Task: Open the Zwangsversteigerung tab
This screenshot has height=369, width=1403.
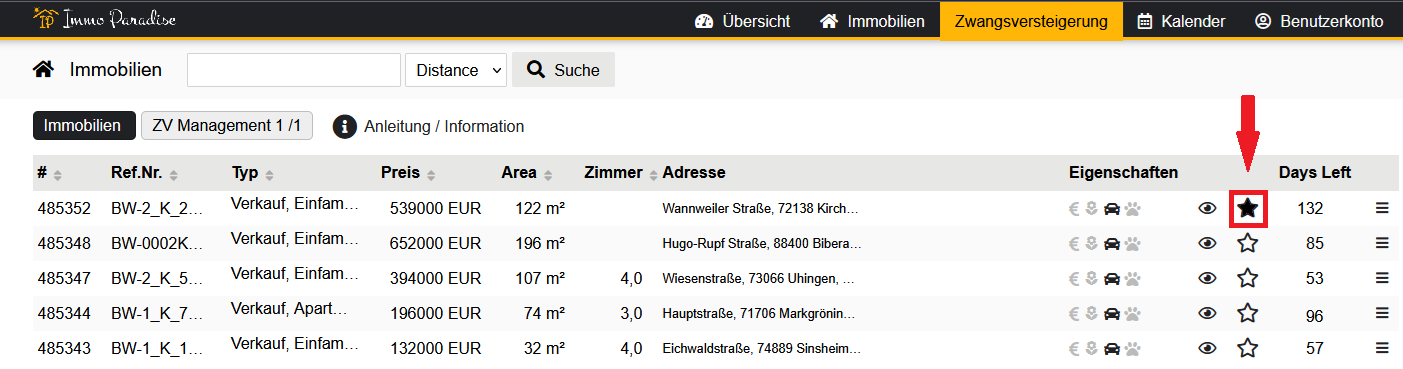Action: click(x=1031, y=21)
